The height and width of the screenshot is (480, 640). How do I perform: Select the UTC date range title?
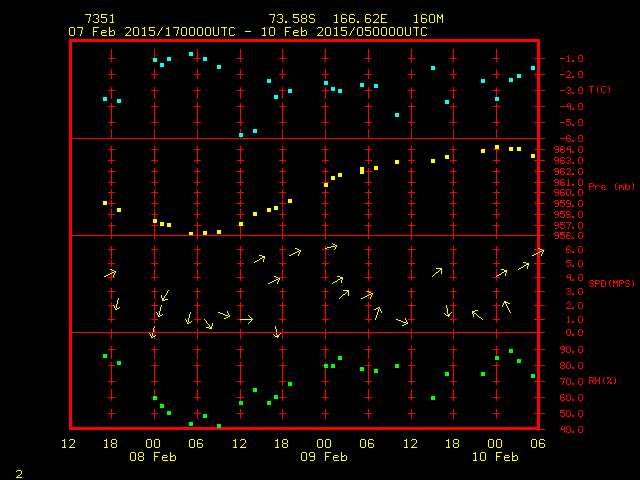(x=248, y=32)
